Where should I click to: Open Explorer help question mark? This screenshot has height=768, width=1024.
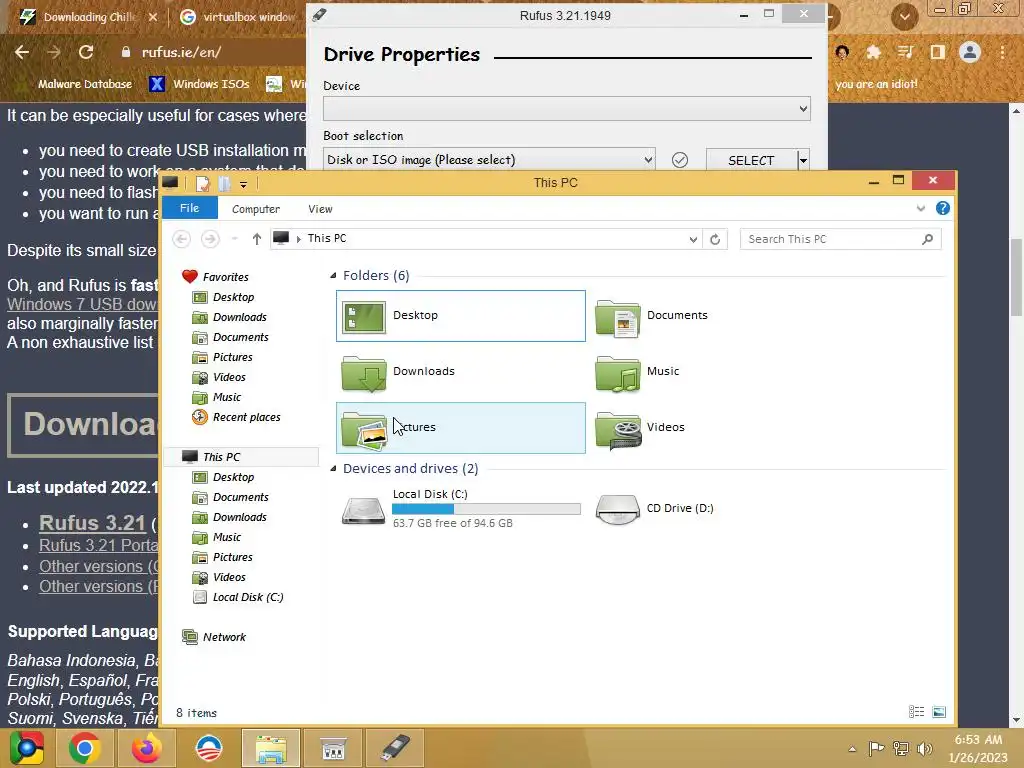click(x=942, y=208)
